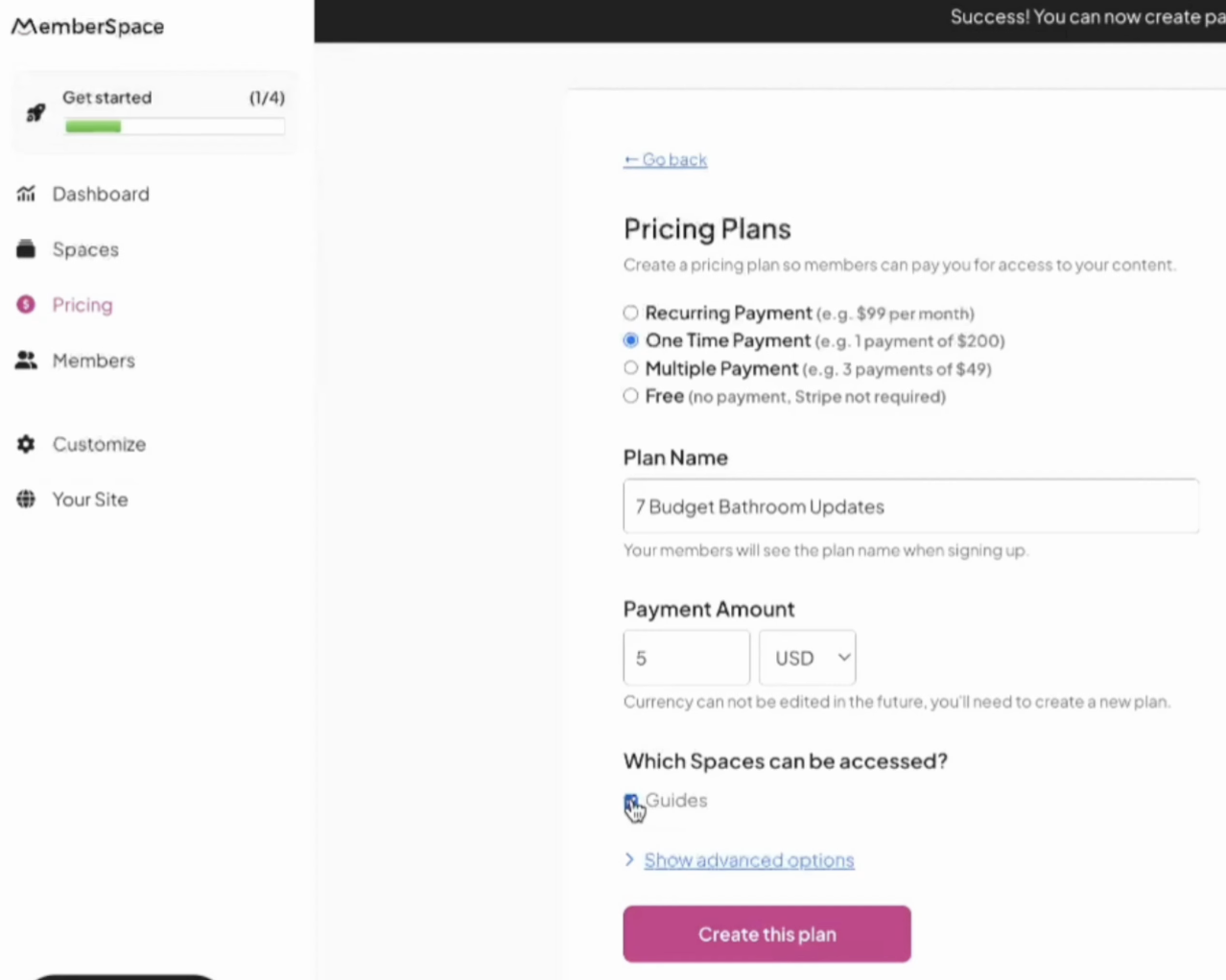Screen dimensions: 1226x980
Task: Switch to the Pricing menu entry
Action: tap(82, 304)
